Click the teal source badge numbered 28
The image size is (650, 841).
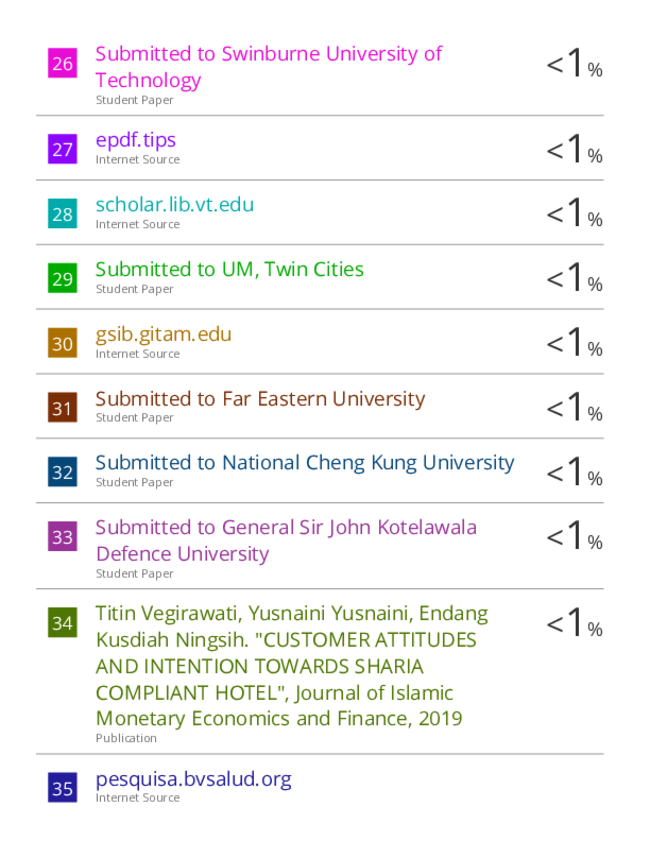click(62, 213)
